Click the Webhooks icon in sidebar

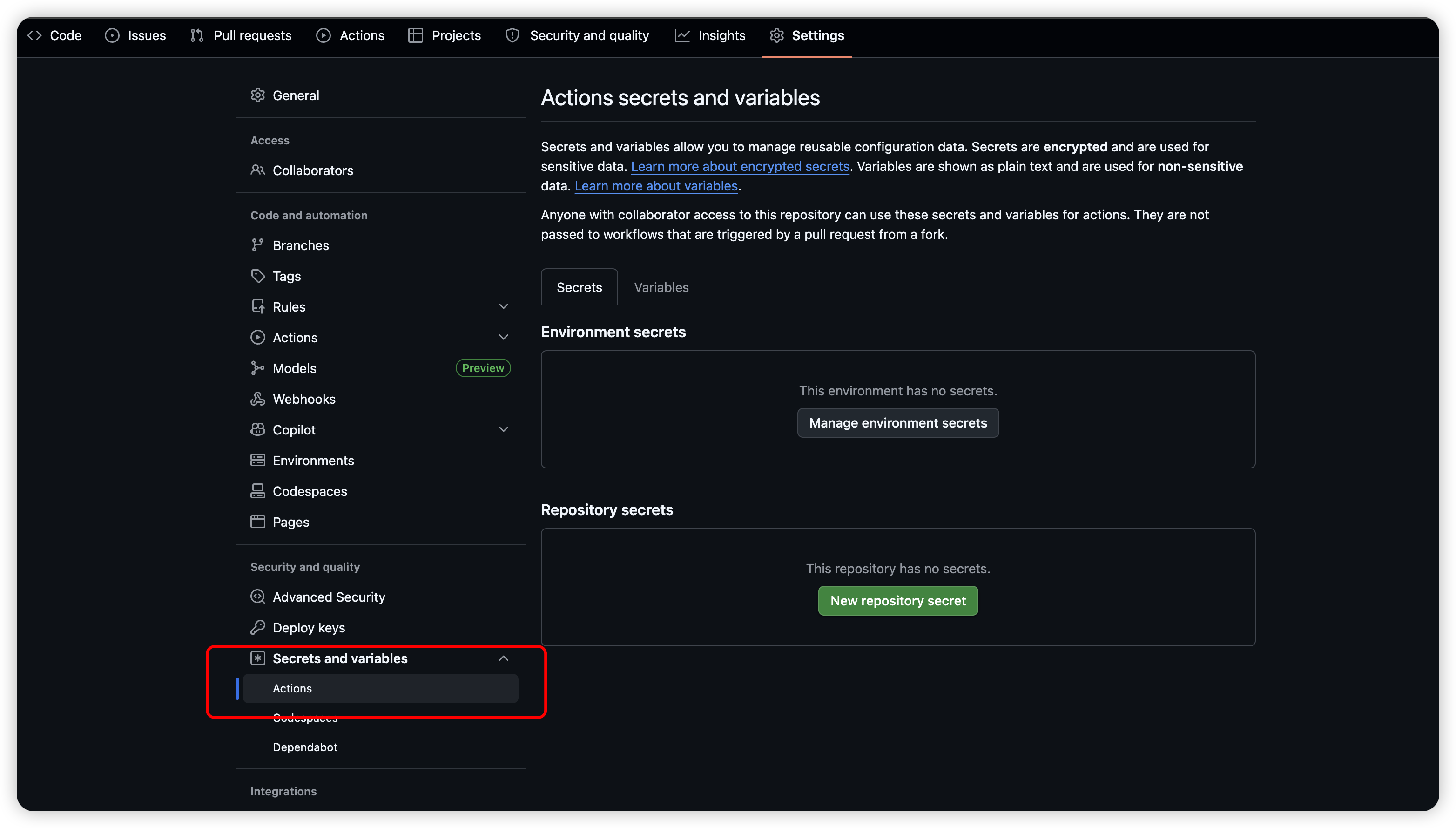tap(257, 399)
